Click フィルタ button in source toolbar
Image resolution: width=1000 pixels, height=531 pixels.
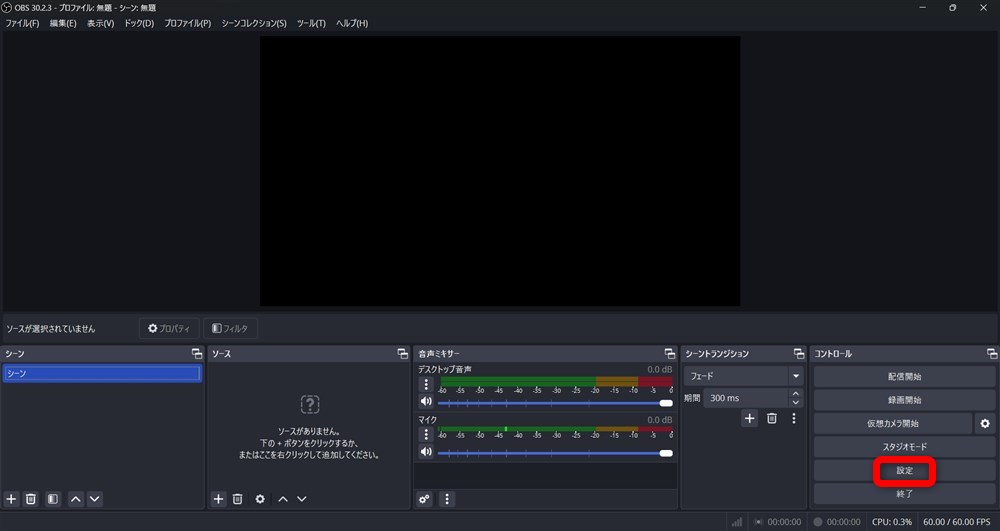(230, 328)
